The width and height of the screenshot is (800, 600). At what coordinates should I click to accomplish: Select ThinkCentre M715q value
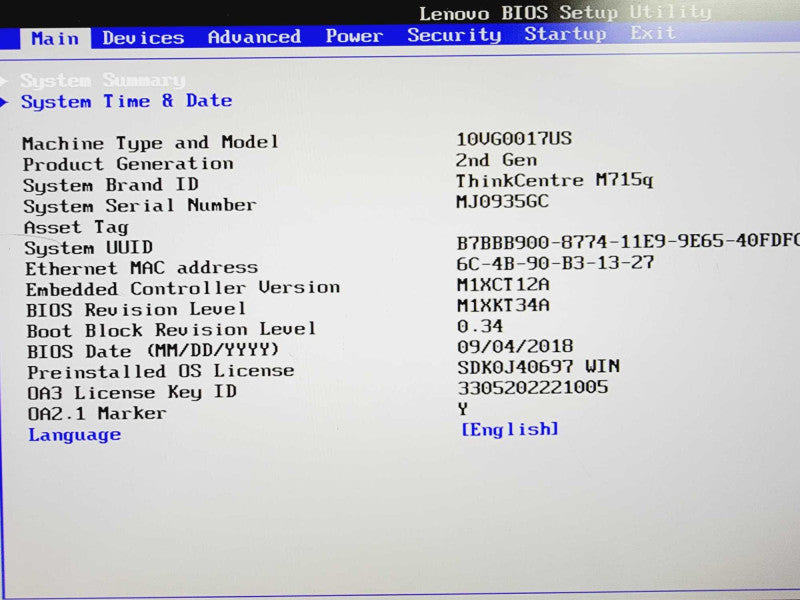[554, 181]
